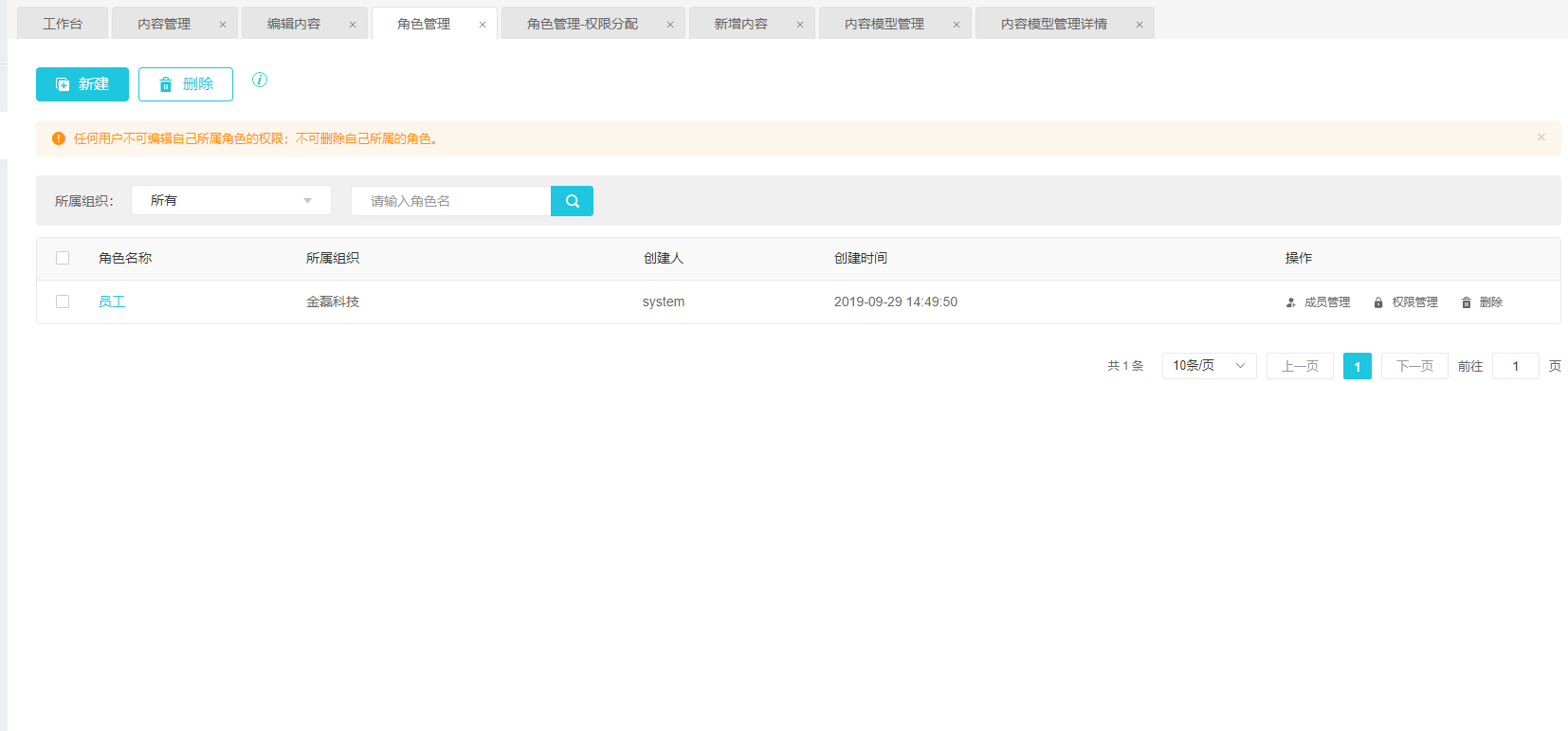
Task: Click the creation time 2019-09-29 14:49:50
Action: [x=896, y=302]
